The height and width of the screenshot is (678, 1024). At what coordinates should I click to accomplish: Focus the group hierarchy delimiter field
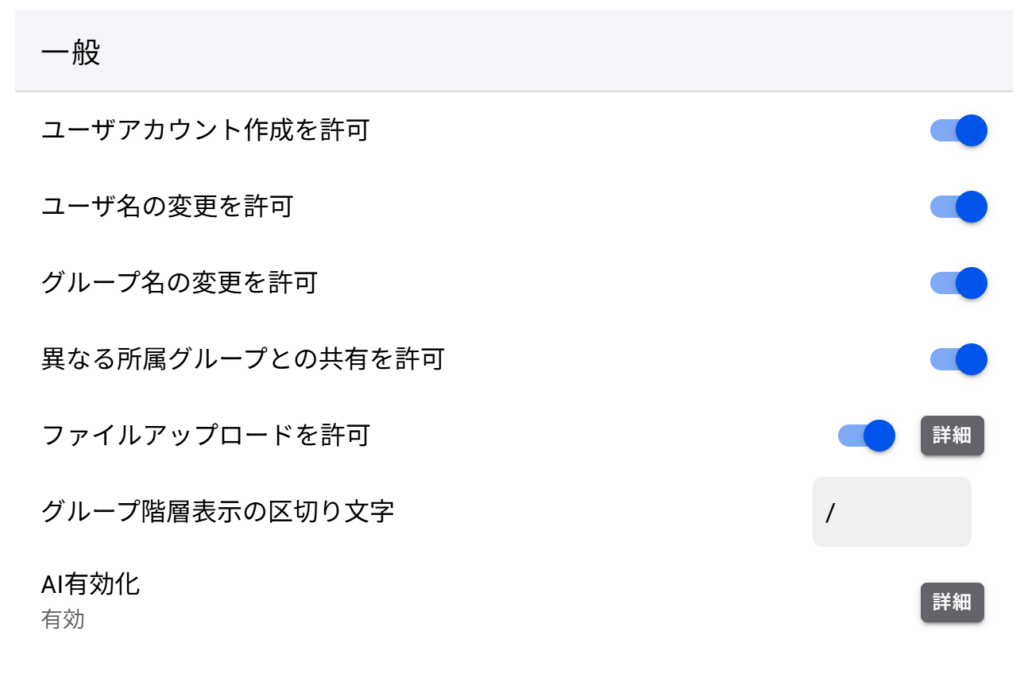891,512
